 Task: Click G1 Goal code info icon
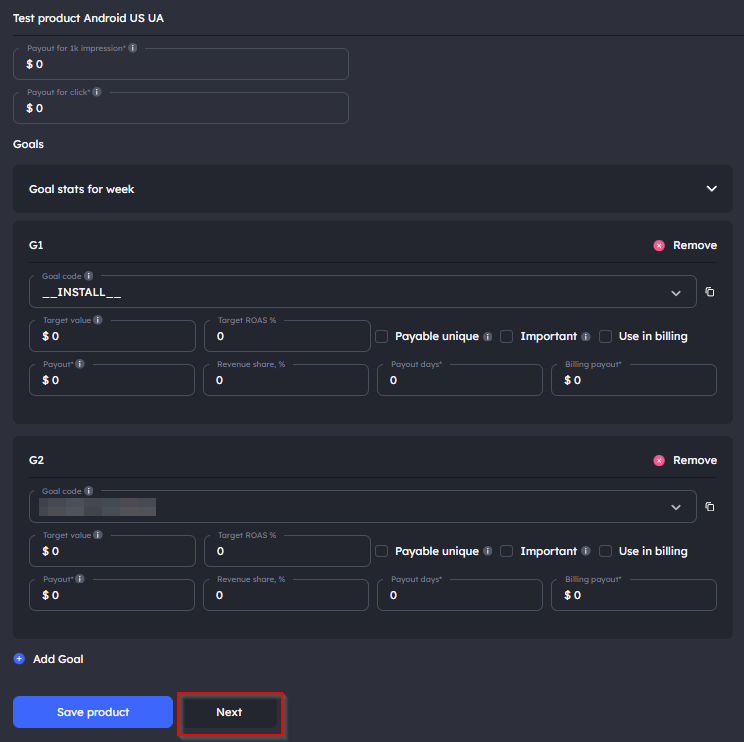click(x=89, y=276)
